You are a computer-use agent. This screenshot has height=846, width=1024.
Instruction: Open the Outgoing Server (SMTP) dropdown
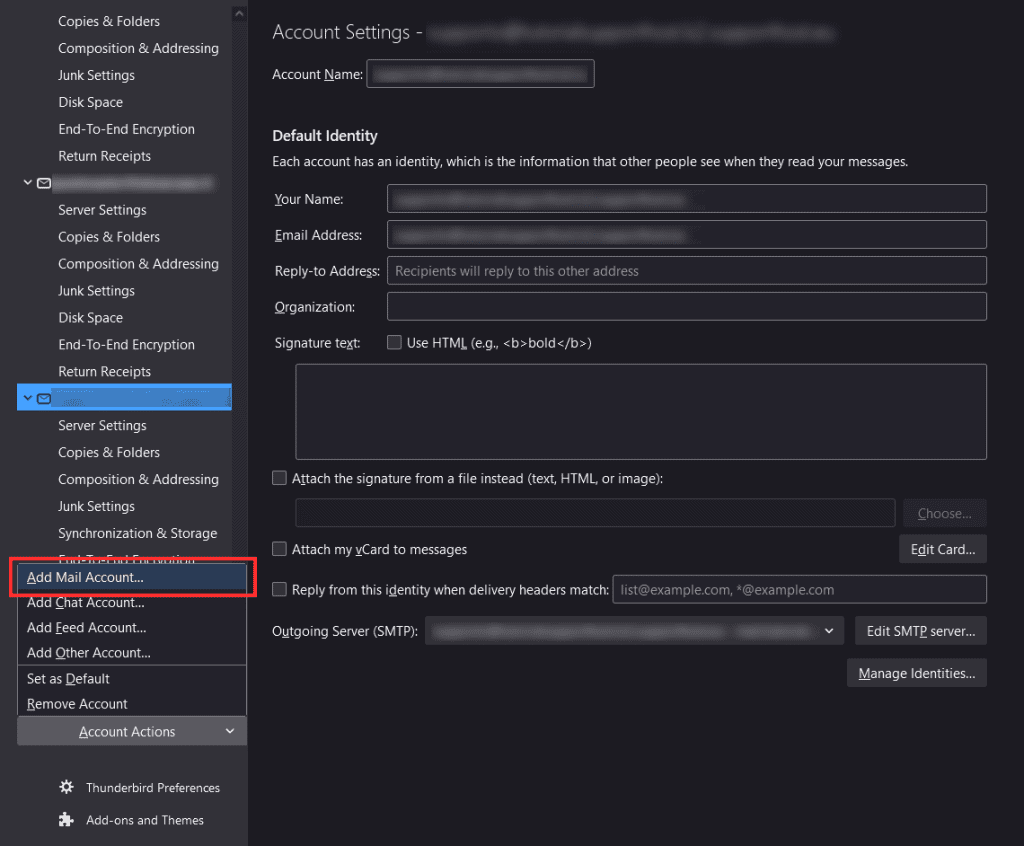point(634,631)
